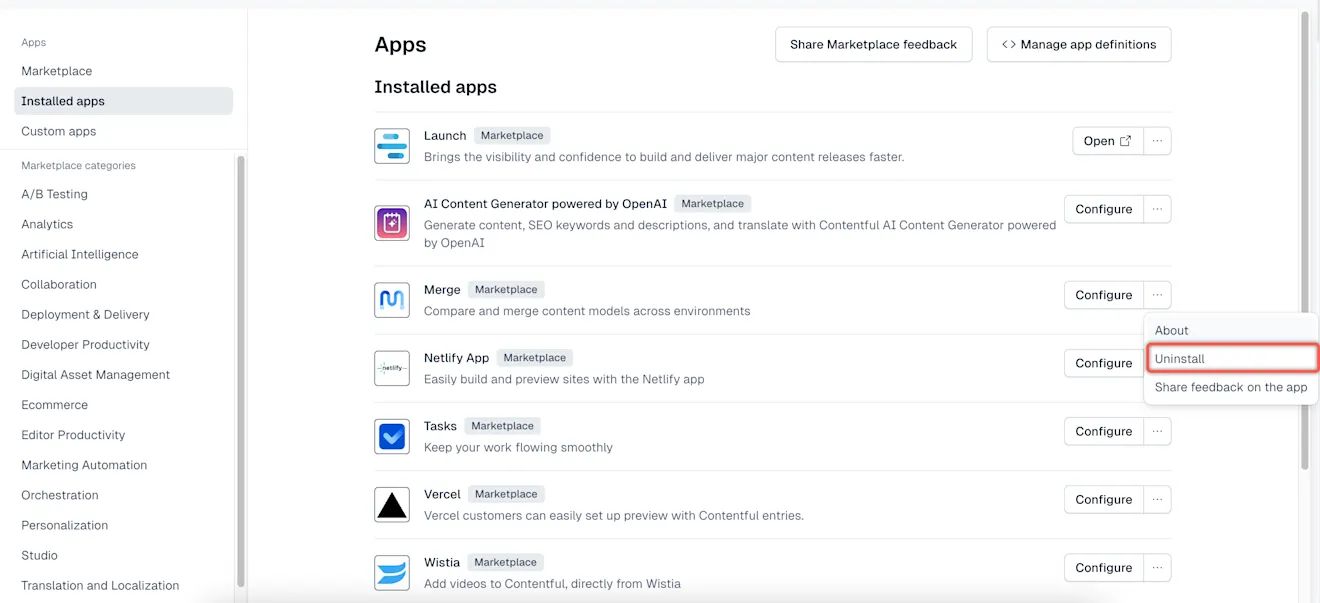Click the sidebar categories scrollbar
1320x603 pixels.
tap(240, 371)
